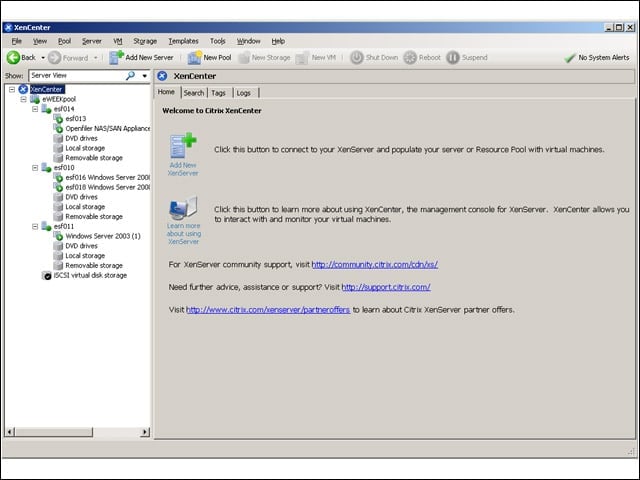Select the esf018 Windows Server VM icon
The height and width of the screenshot is (480, 640).
coord(58,187)
